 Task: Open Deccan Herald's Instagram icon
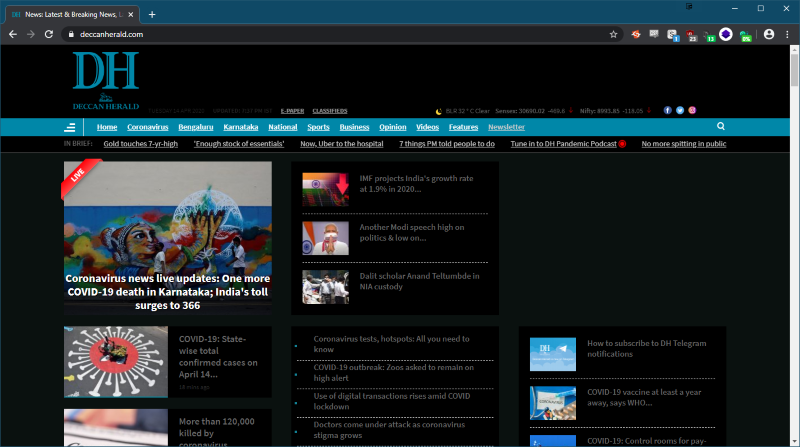(692, 110)
